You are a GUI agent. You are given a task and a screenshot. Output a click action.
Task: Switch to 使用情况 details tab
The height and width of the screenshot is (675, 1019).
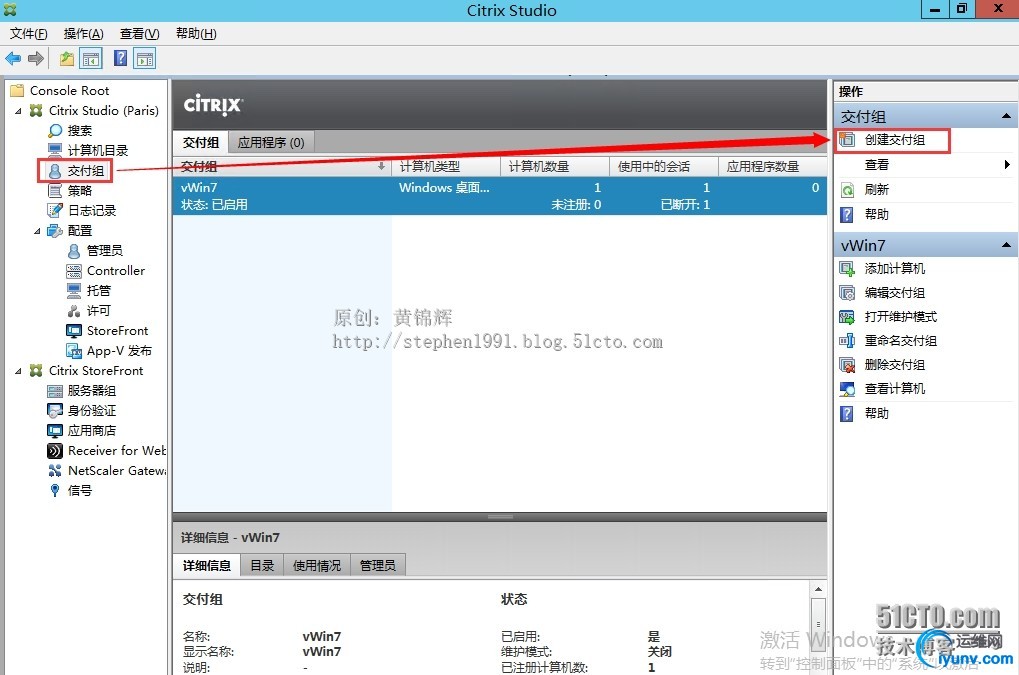point(316,566)
